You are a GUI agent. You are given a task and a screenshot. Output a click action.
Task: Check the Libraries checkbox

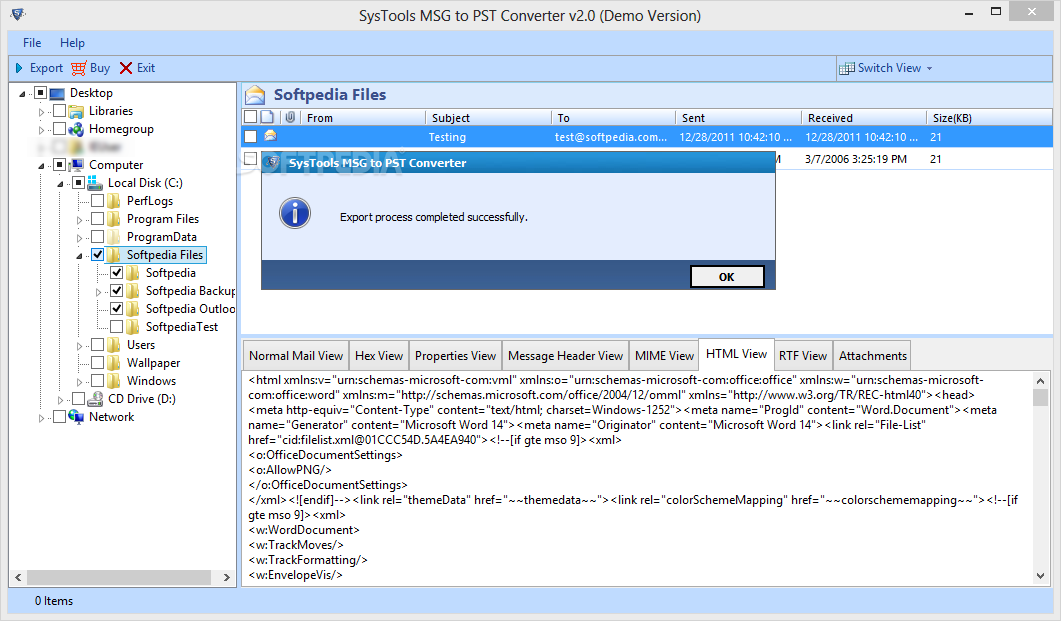pos(60,111)
